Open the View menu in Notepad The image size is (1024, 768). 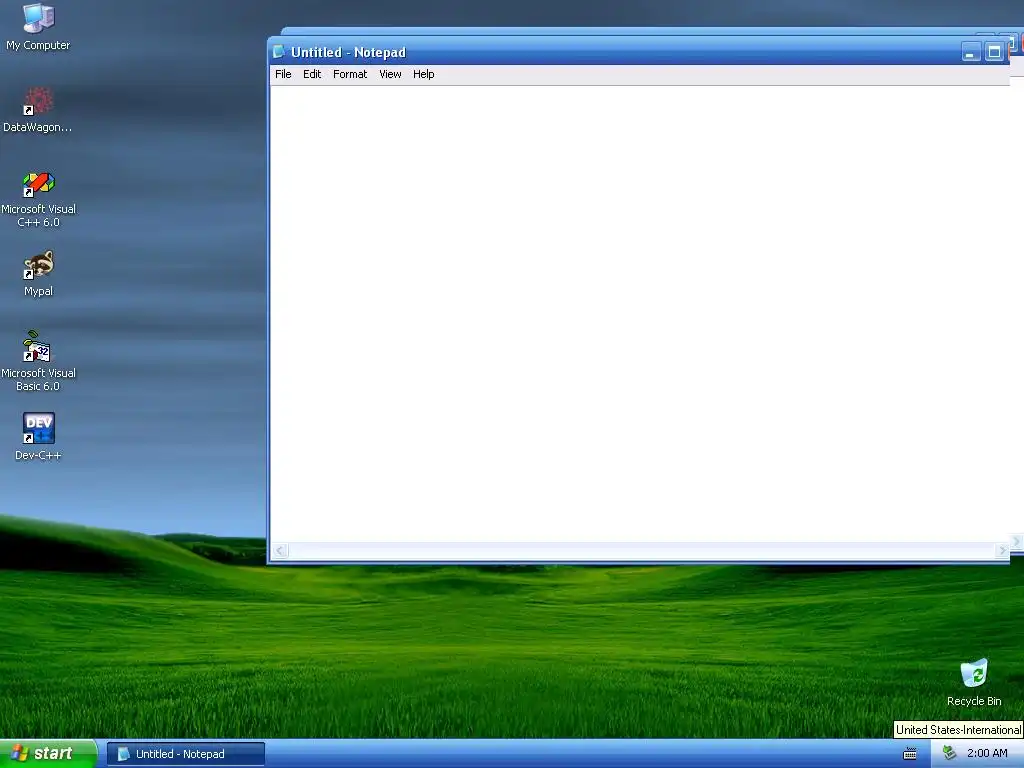[x=390, y=74]
